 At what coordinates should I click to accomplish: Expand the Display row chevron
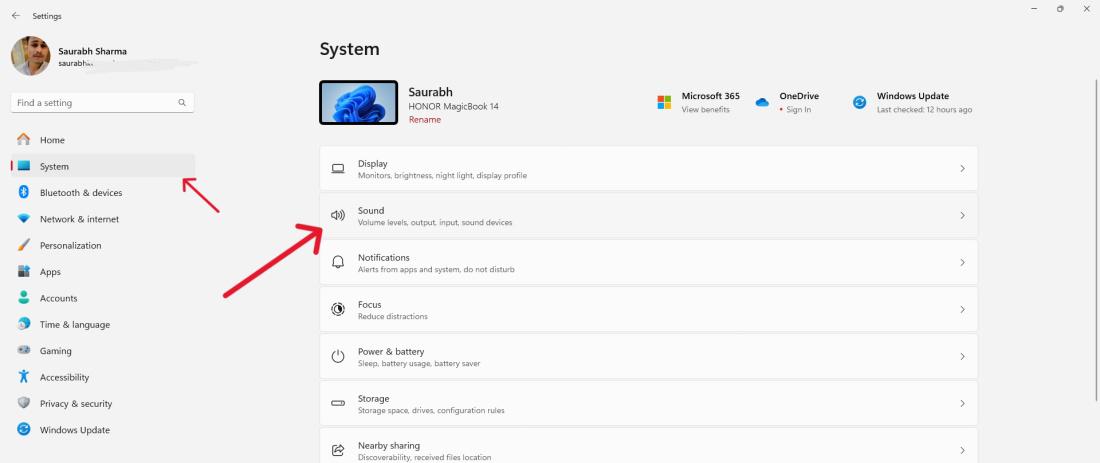[962, 168]
